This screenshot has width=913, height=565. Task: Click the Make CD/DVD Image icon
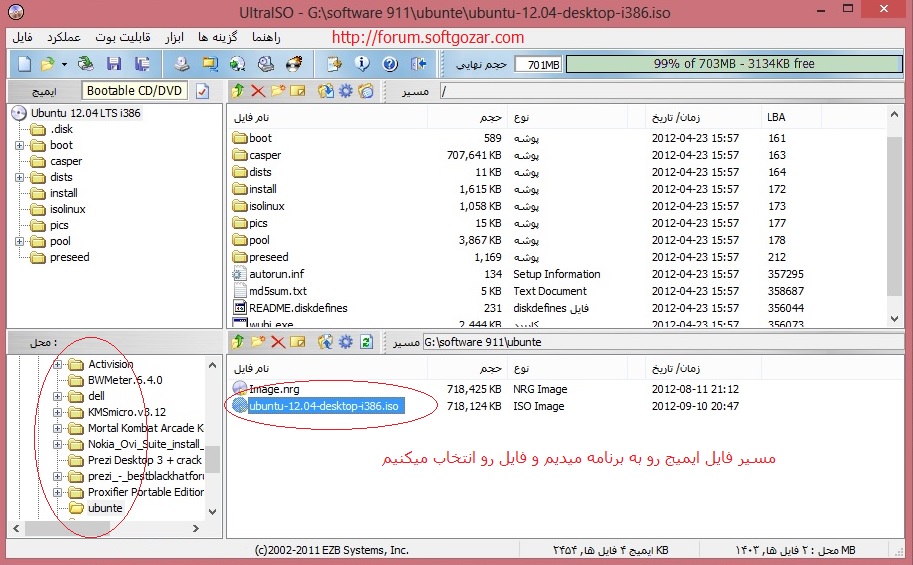click(182, 63)
